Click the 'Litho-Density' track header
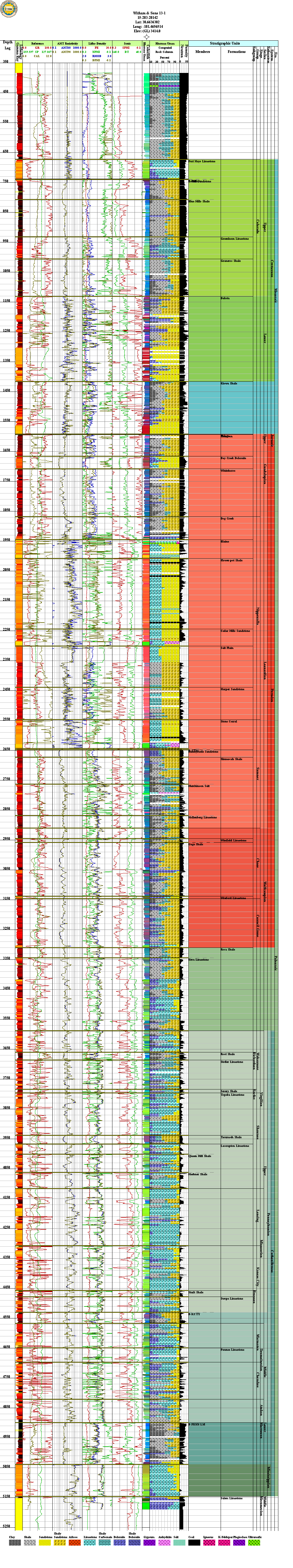 (x=97, y=44)
